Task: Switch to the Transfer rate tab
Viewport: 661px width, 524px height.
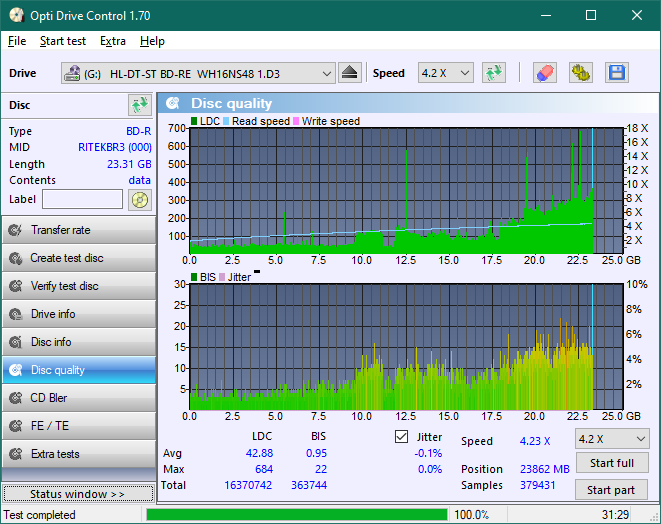Action: 79,230
